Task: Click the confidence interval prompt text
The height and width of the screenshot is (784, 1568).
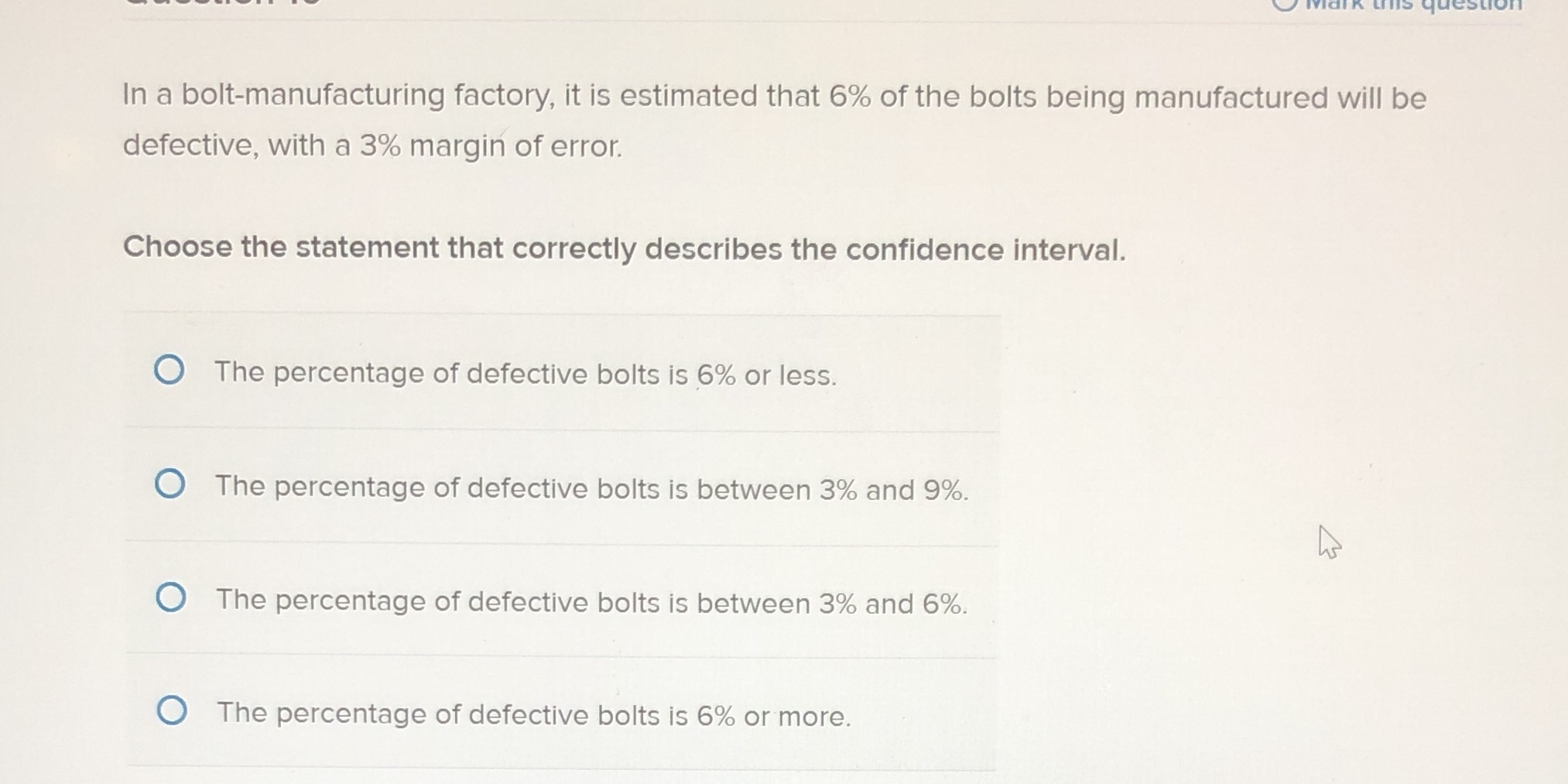Action: coord(625,249)
